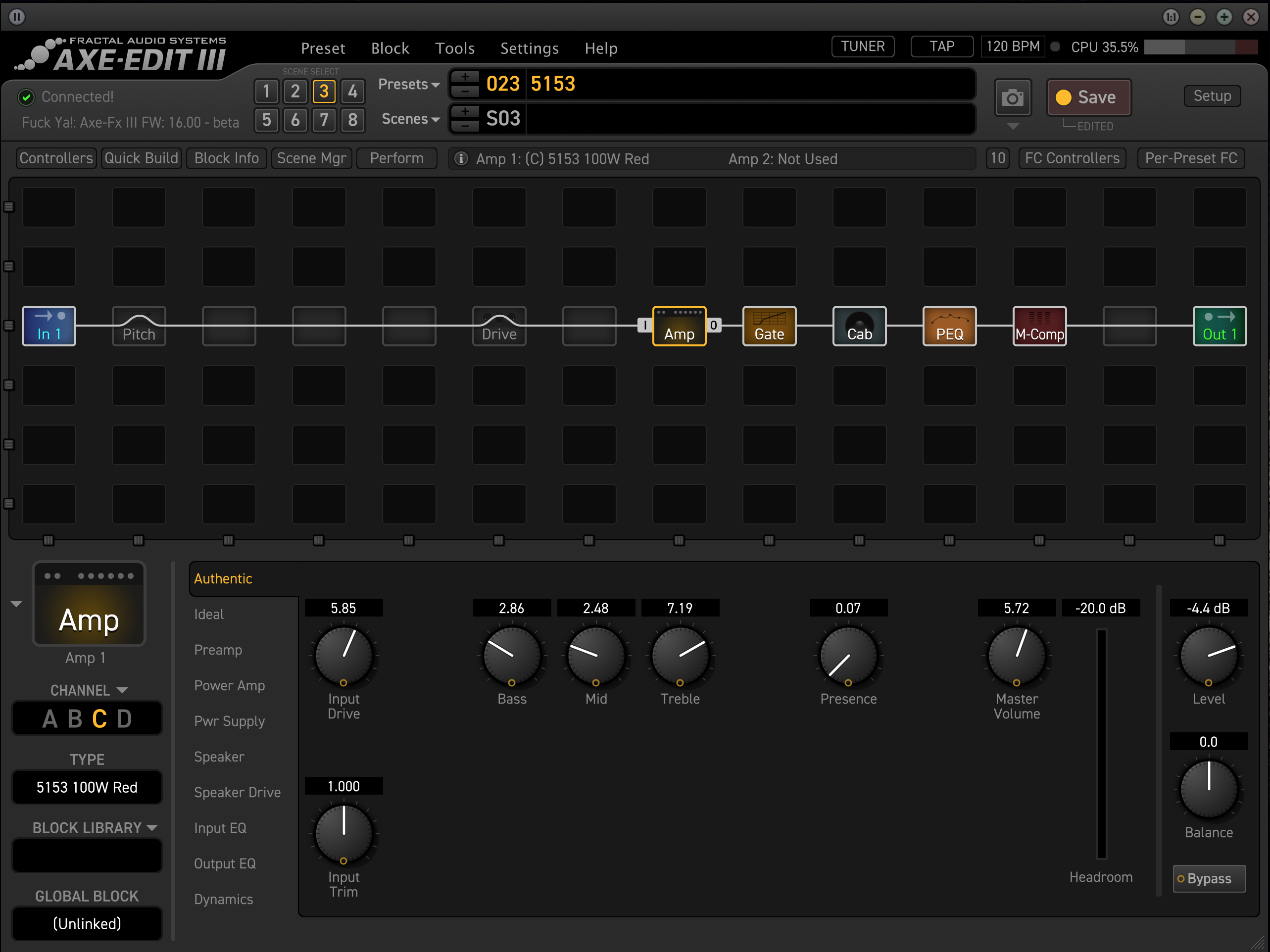Open the Help menu
This screenshot has height=952, width=1270.
pyautogui.click(x=601, y=48)
